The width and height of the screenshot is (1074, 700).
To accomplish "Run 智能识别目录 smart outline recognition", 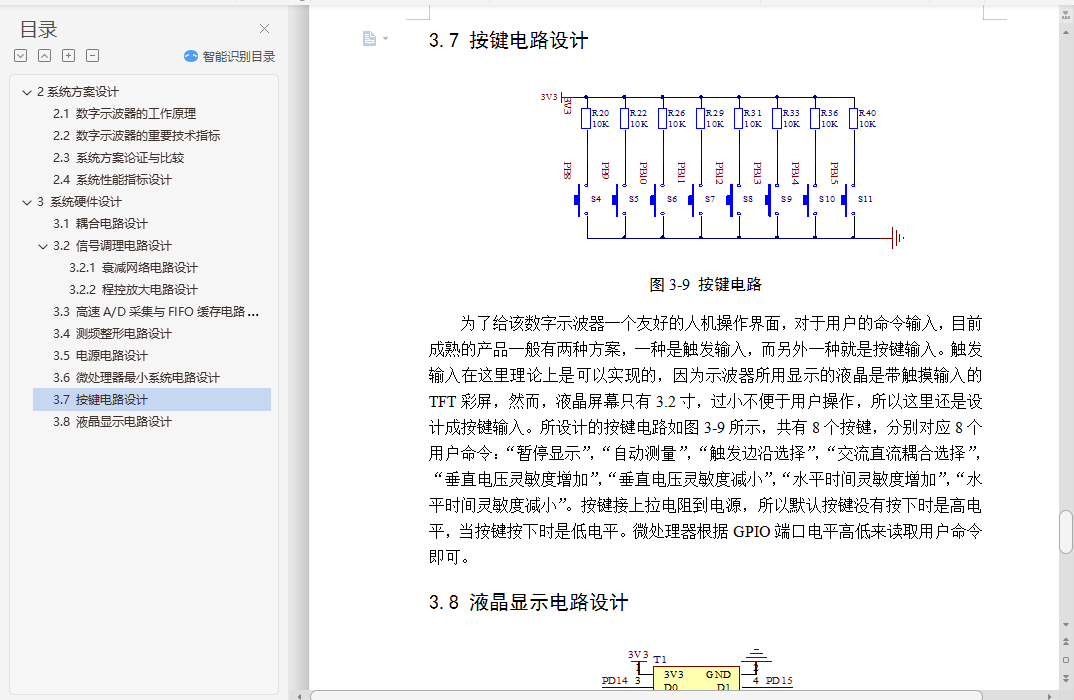I will [229, 56].
